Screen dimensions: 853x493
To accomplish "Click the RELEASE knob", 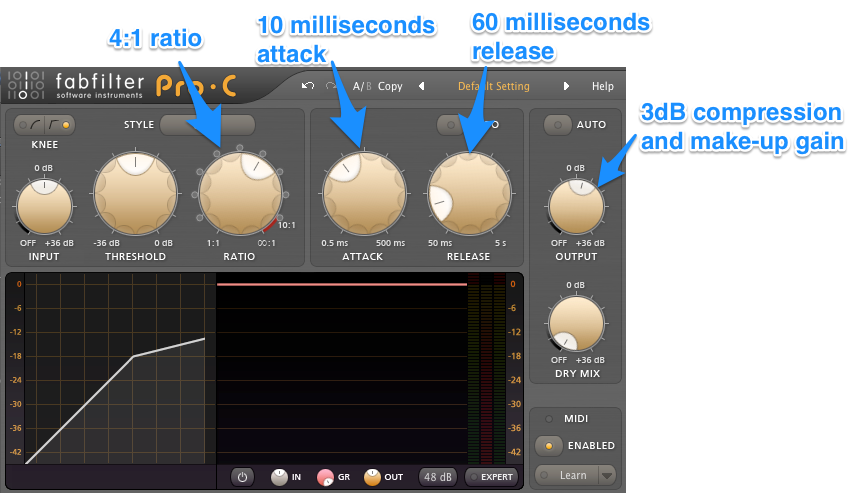I will click(x=469, y=194).
